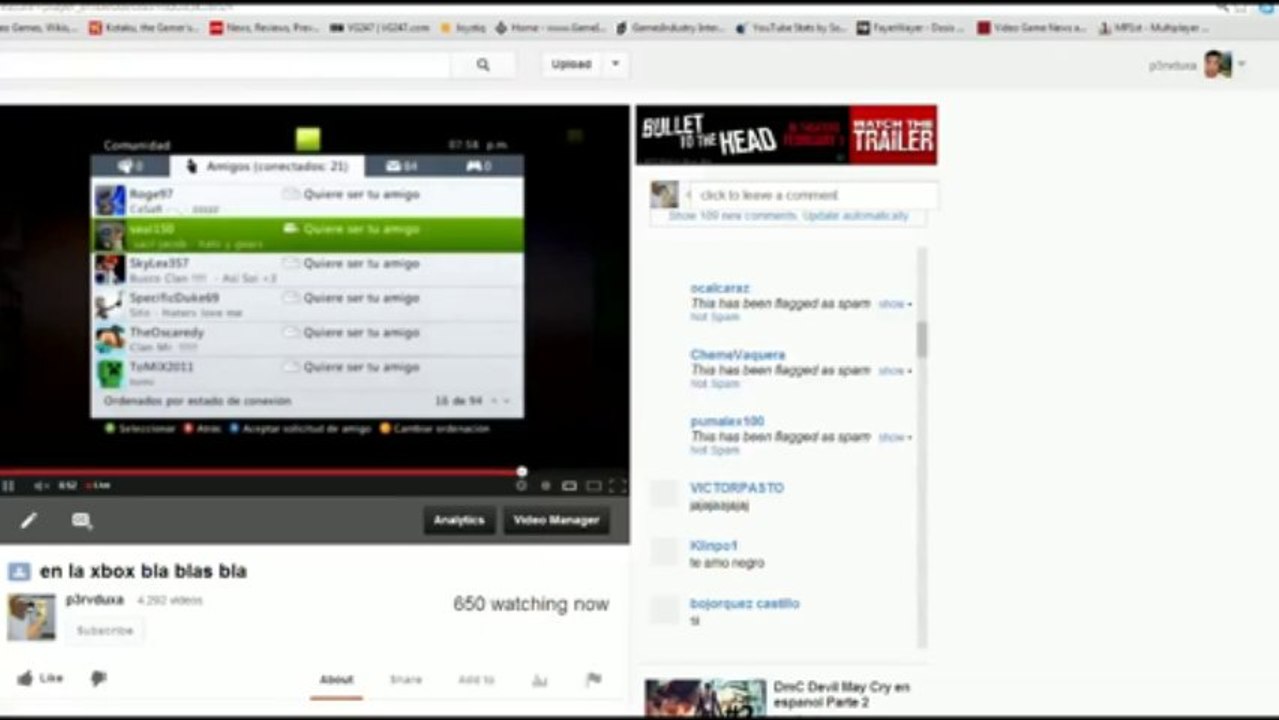Open bojorquez castillo commenter name
The height and width of the screenshot is (720, 1279).
745,604
